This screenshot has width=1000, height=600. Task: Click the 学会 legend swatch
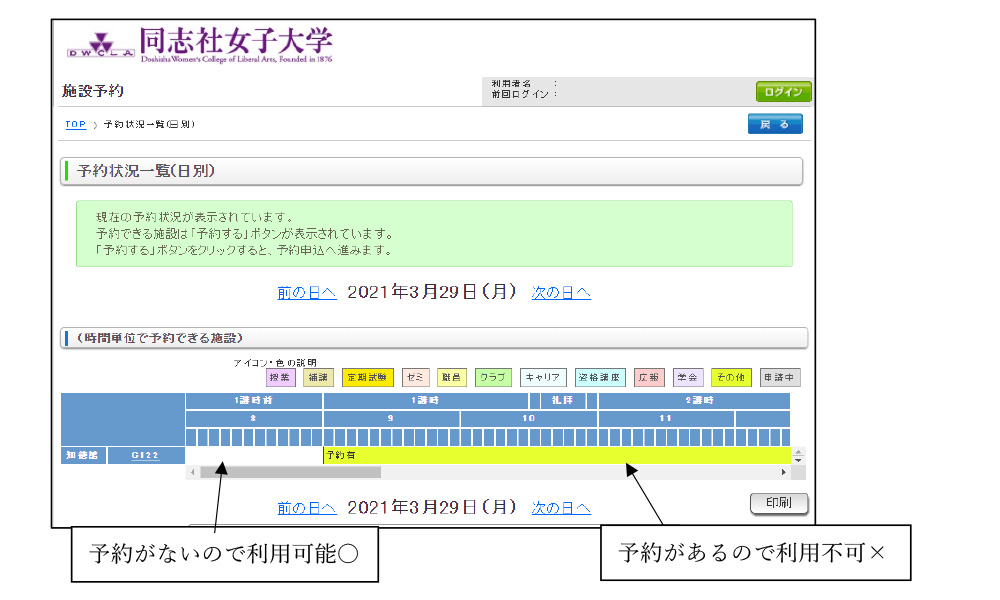688,377
